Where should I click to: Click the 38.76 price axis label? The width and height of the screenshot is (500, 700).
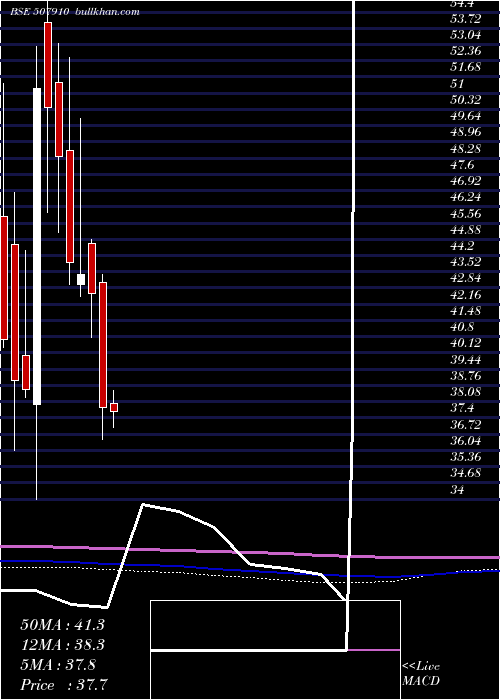pos(466,376)
